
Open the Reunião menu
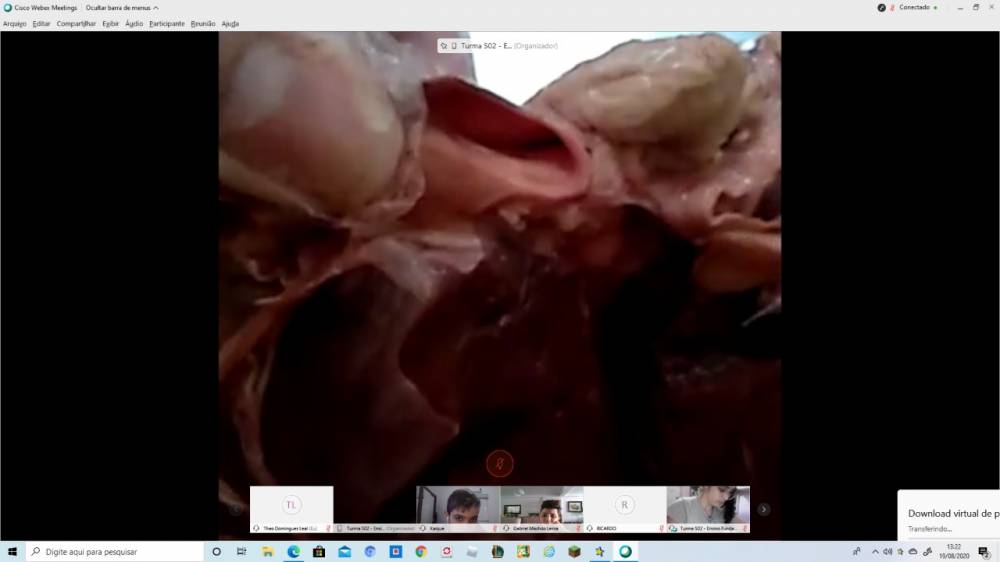(203, 23)
